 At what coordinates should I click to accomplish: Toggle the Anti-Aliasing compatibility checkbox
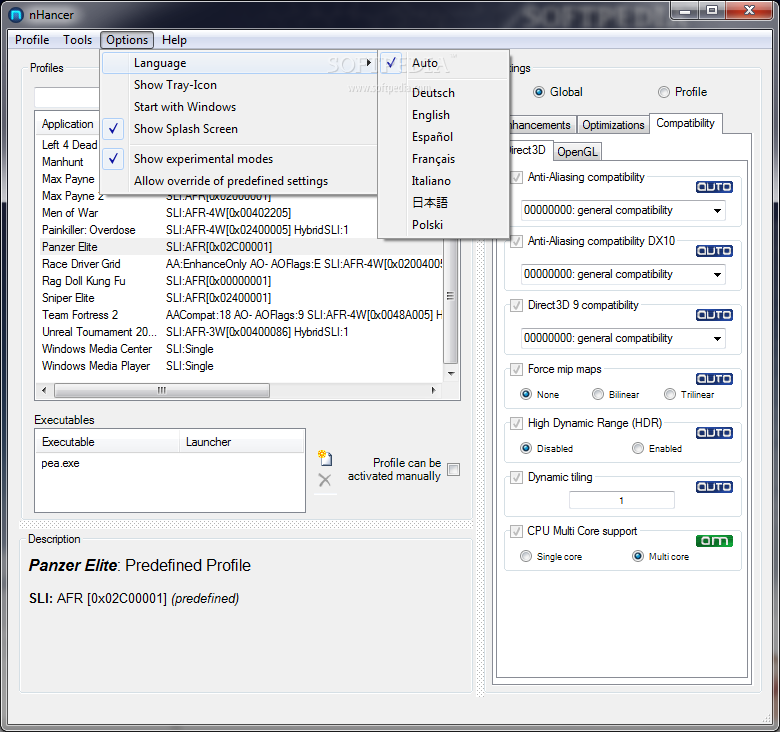(x=516, y=177)
